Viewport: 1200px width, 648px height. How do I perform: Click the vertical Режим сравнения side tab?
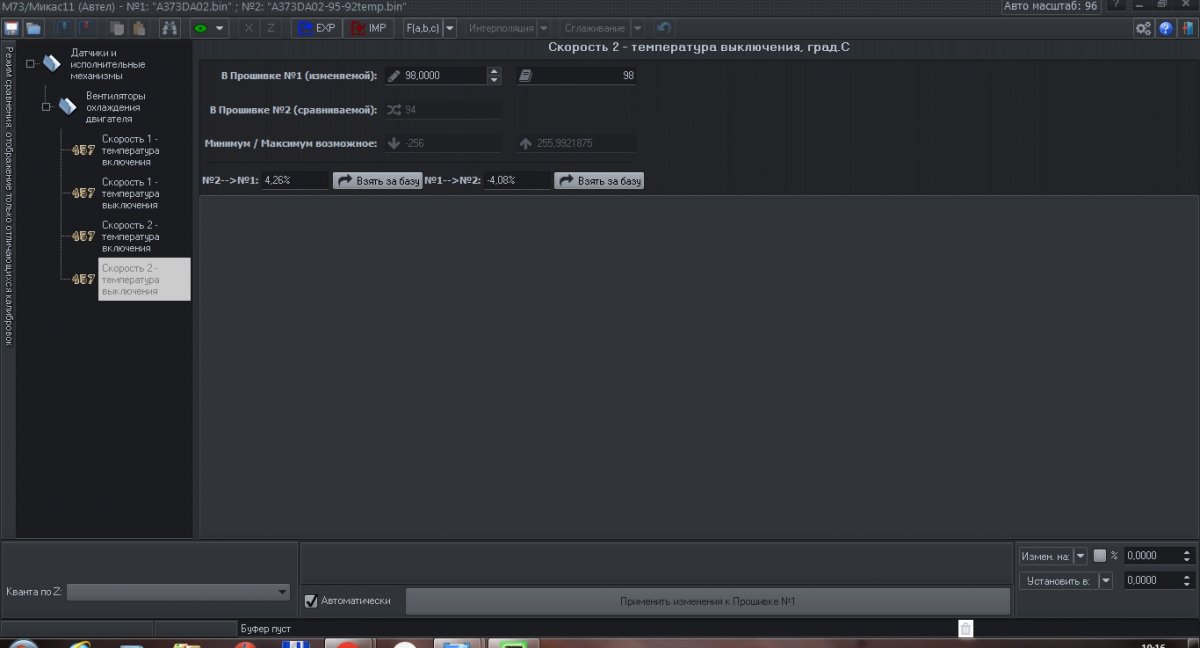click(8, 195)
